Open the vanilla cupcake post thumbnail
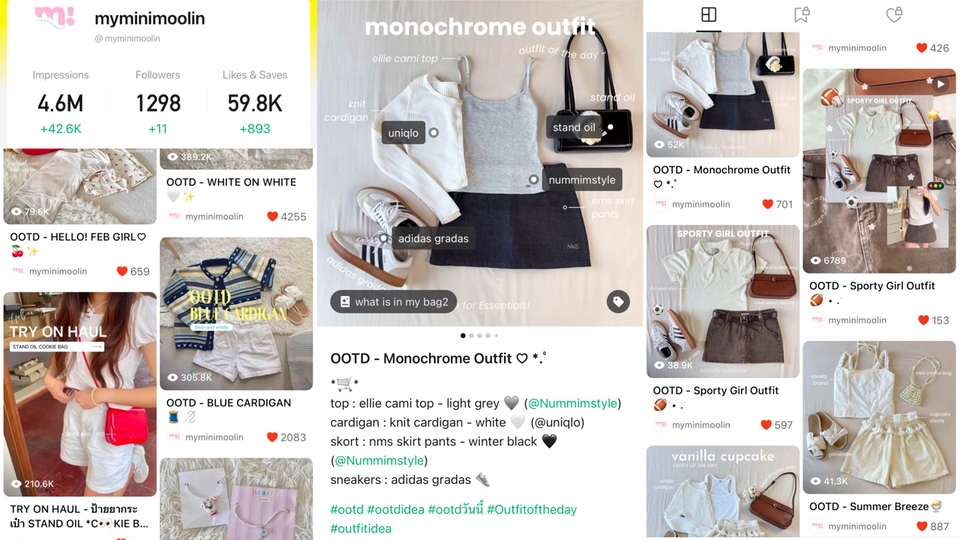This screenshot has width=960, height=540. click(x=722, y=492)
